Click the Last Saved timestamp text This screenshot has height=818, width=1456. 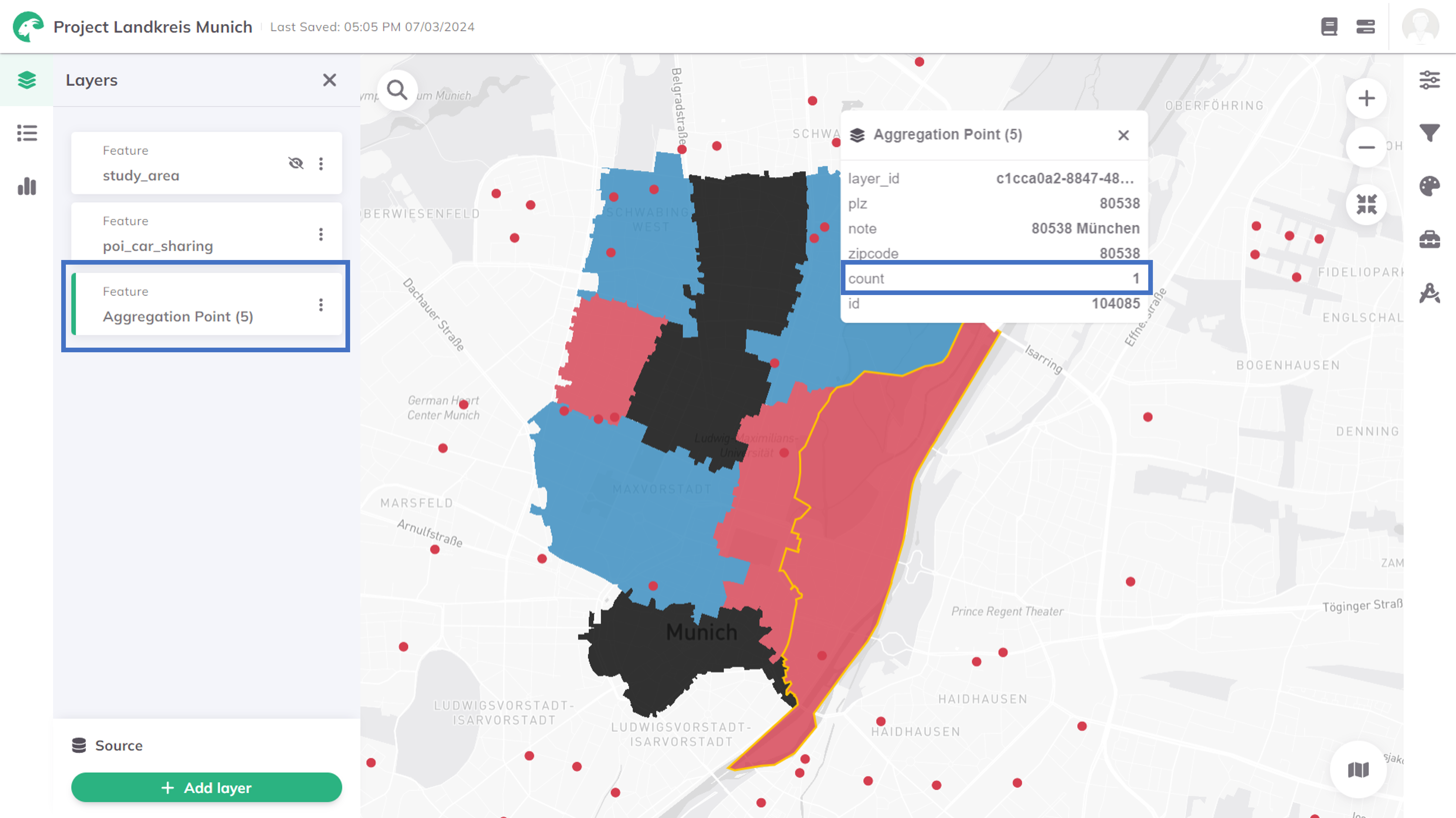372,26
